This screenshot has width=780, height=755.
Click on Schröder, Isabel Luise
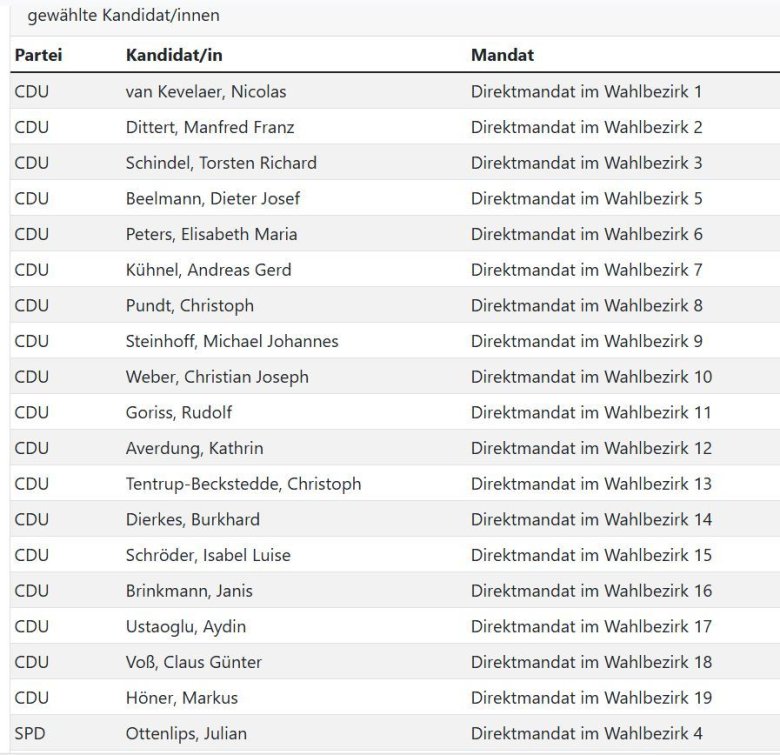[208, 555]
